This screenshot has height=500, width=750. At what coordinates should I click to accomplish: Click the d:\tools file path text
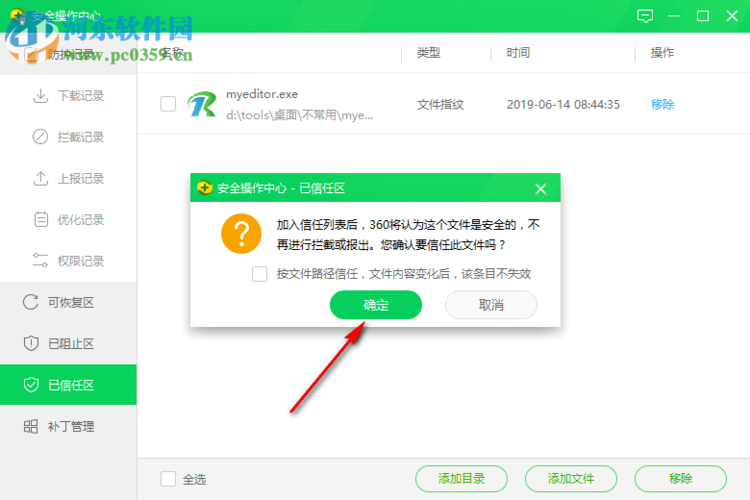click(299, 115)
